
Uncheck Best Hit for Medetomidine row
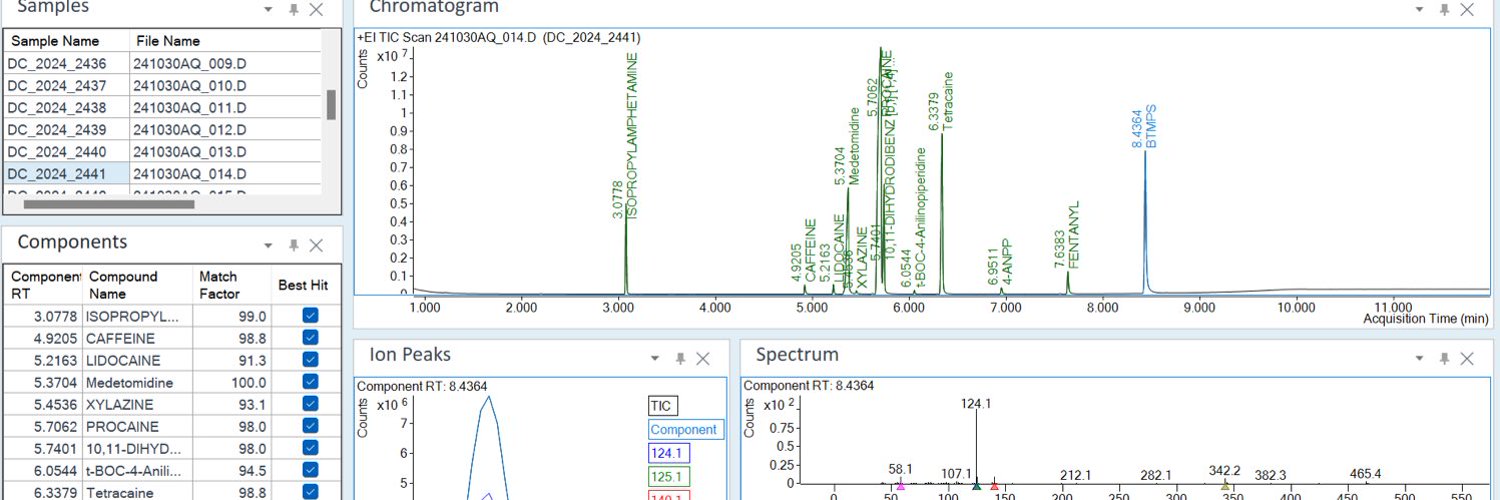click(x=310, y=382)
